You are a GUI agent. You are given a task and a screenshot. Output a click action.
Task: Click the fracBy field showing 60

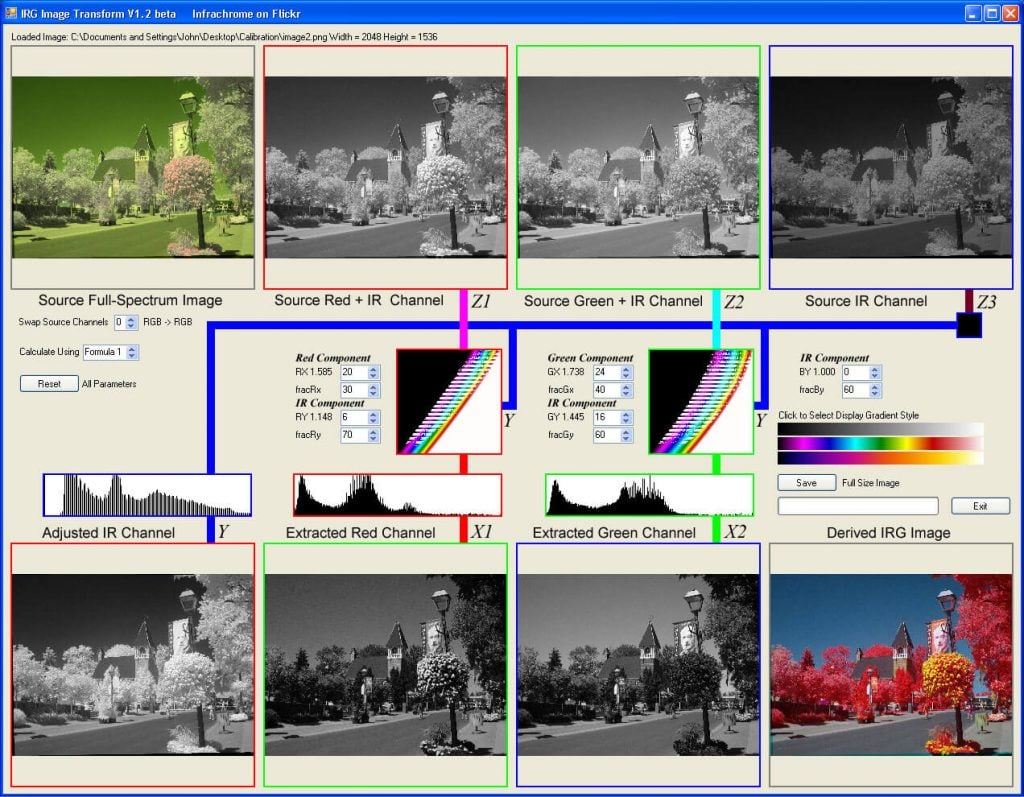click(x=855, y=390)
